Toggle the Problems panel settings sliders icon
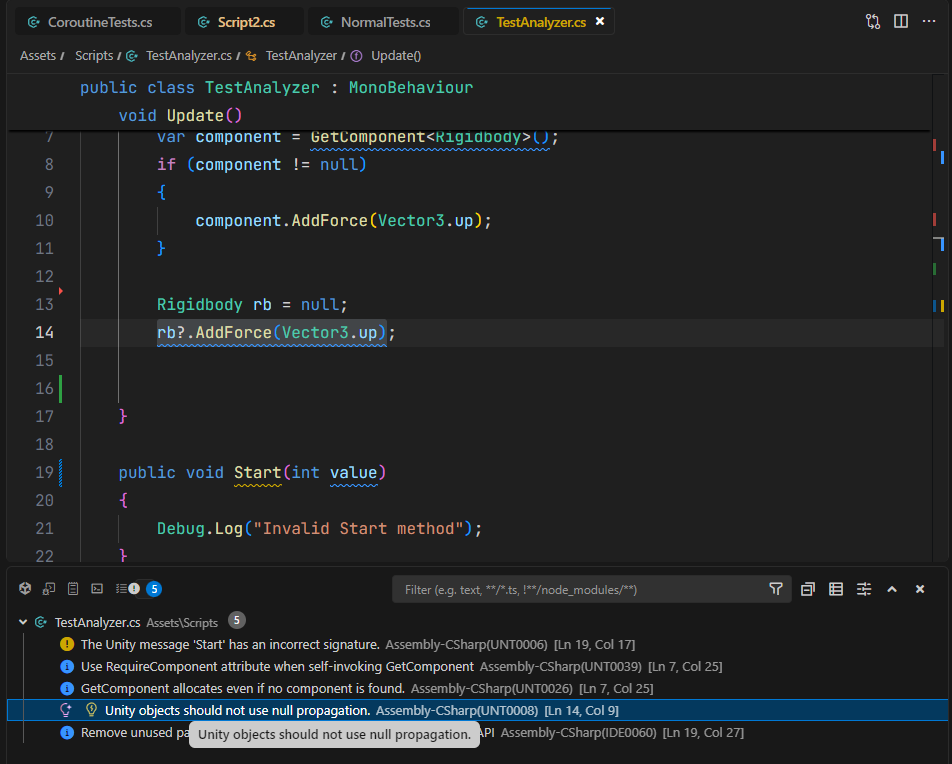Image resolution: width=952 pixels, height=764 pixels. tap(864, 589)
